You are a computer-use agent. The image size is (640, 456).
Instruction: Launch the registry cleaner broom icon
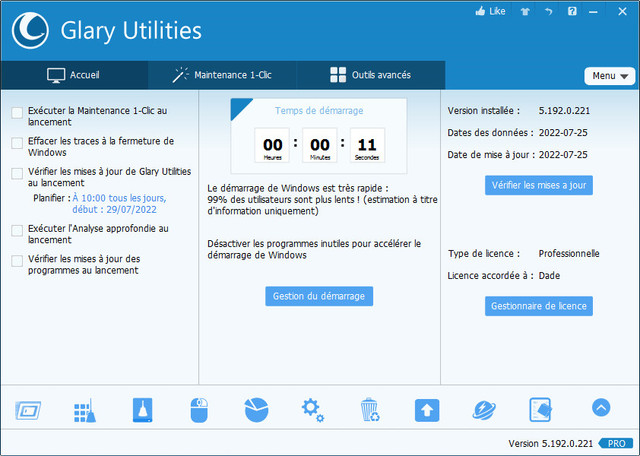(85, 411)
